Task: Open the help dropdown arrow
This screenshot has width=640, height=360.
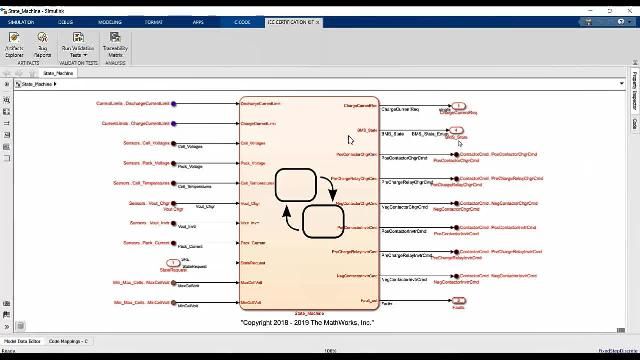Action: [630, 22]
